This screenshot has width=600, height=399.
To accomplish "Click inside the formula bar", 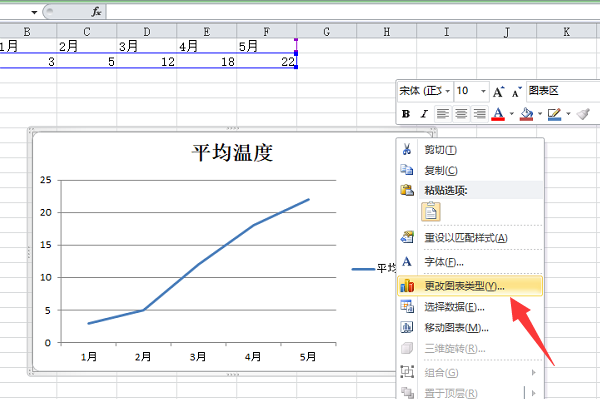I will pyautogui.click(x=352, y=12).
